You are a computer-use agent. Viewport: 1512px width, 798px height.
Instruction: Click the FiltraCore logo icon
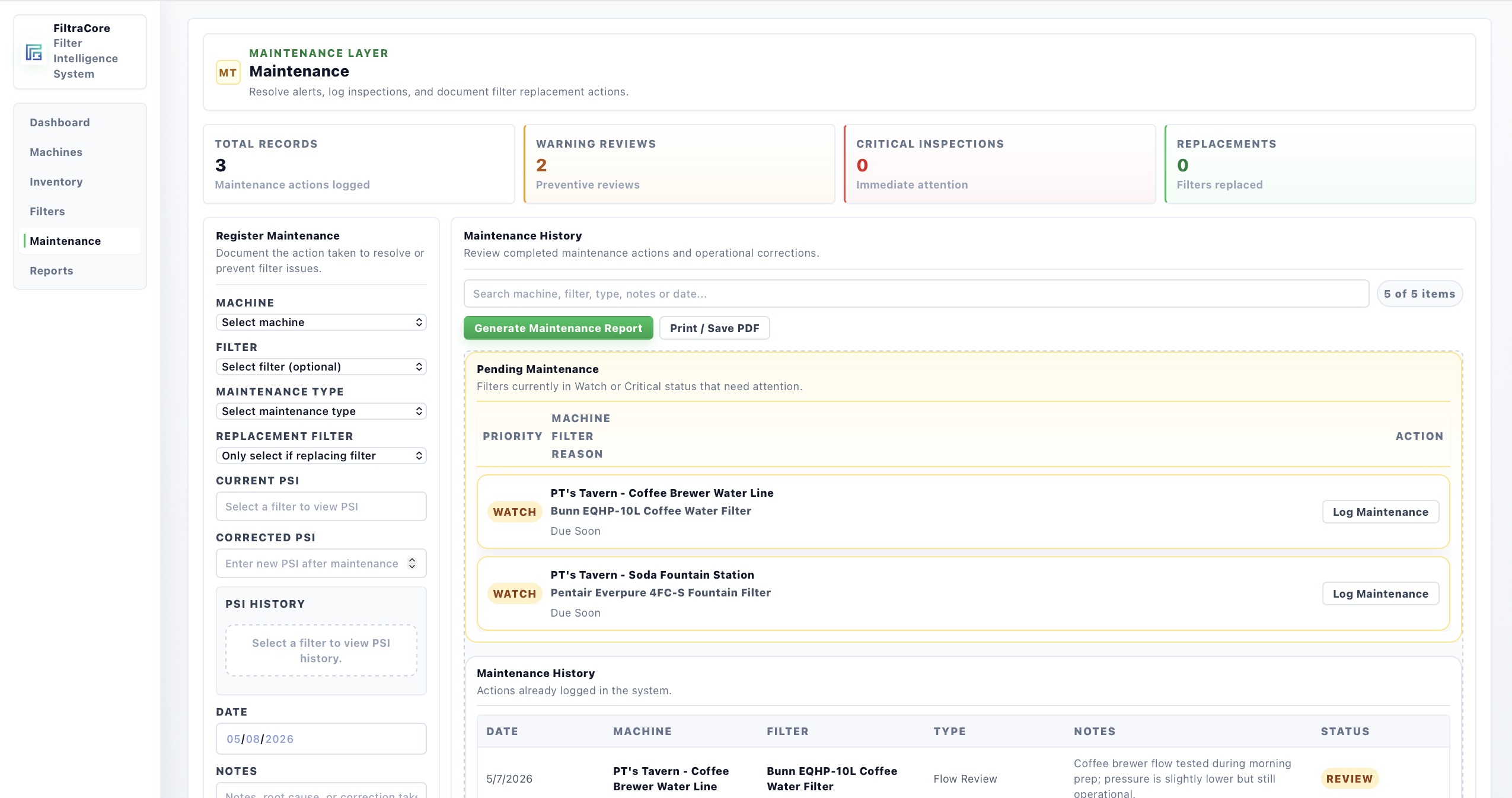point(34,52)
